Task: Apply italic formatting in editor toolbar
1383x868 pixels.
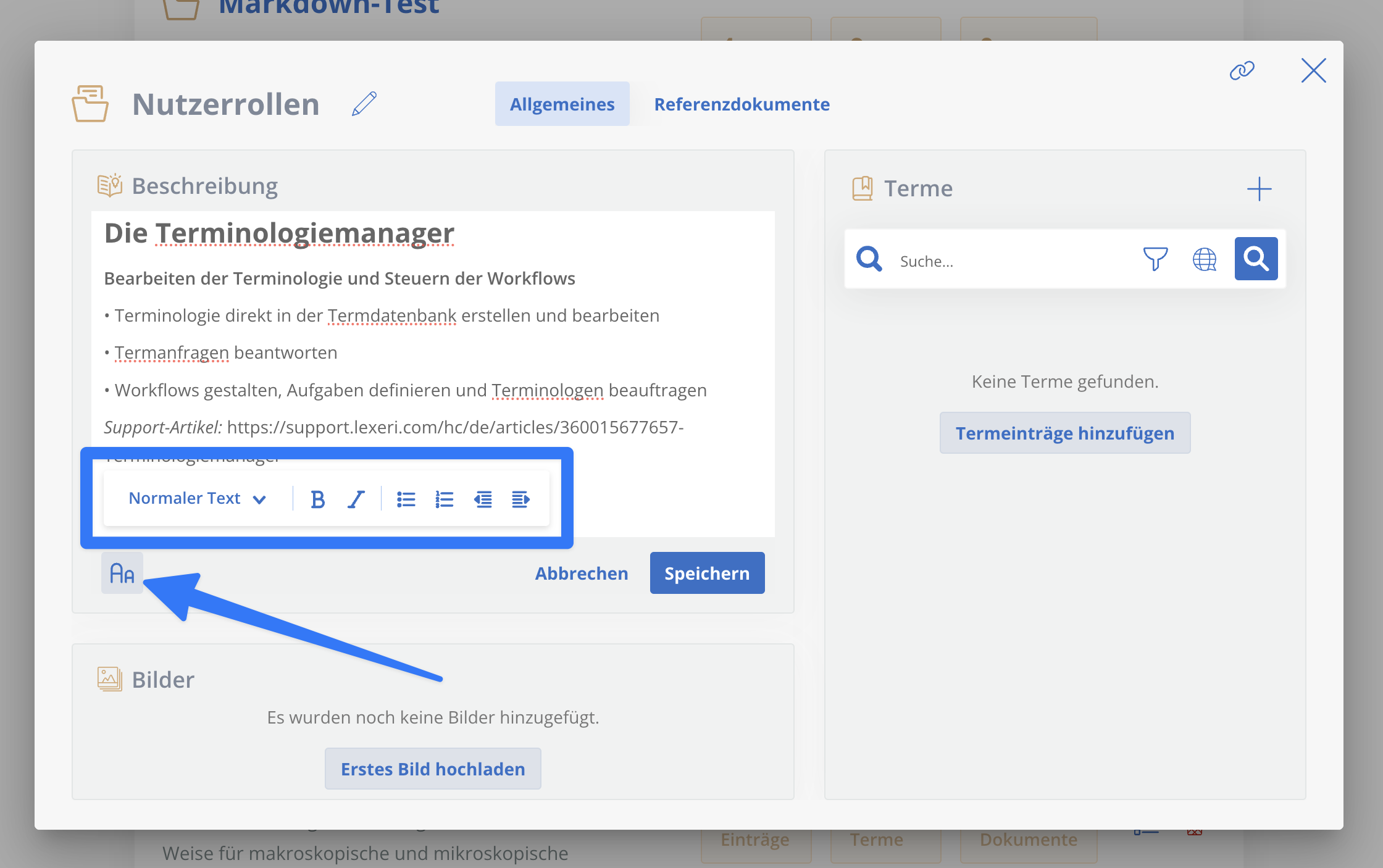Action: 356,499
